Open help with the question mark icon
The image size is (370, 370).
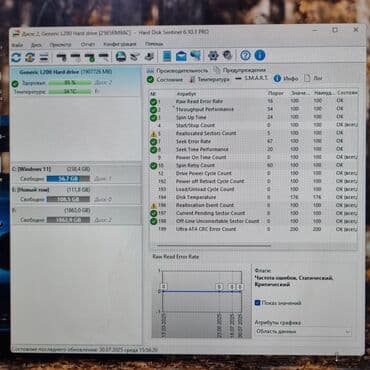pyautogui.click(x=245, y=55)
